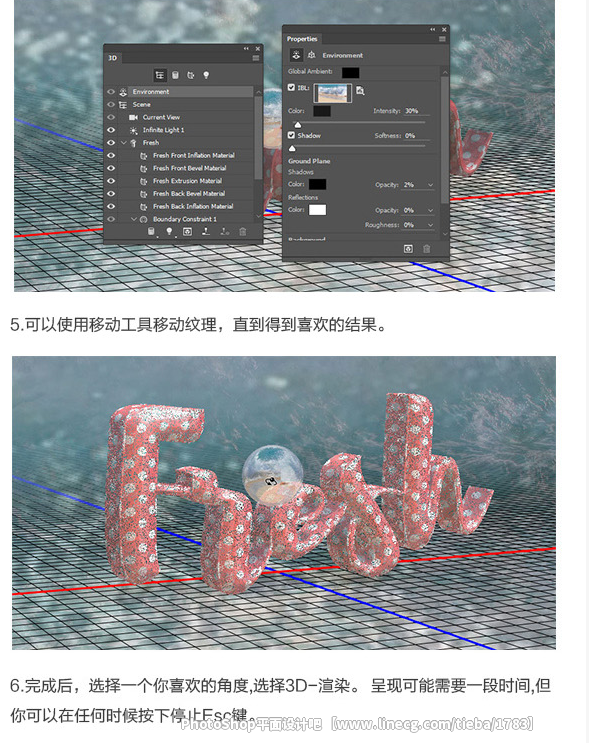Hide Fresh Front Bevel Material
The image size is (589, 743).
111,168
